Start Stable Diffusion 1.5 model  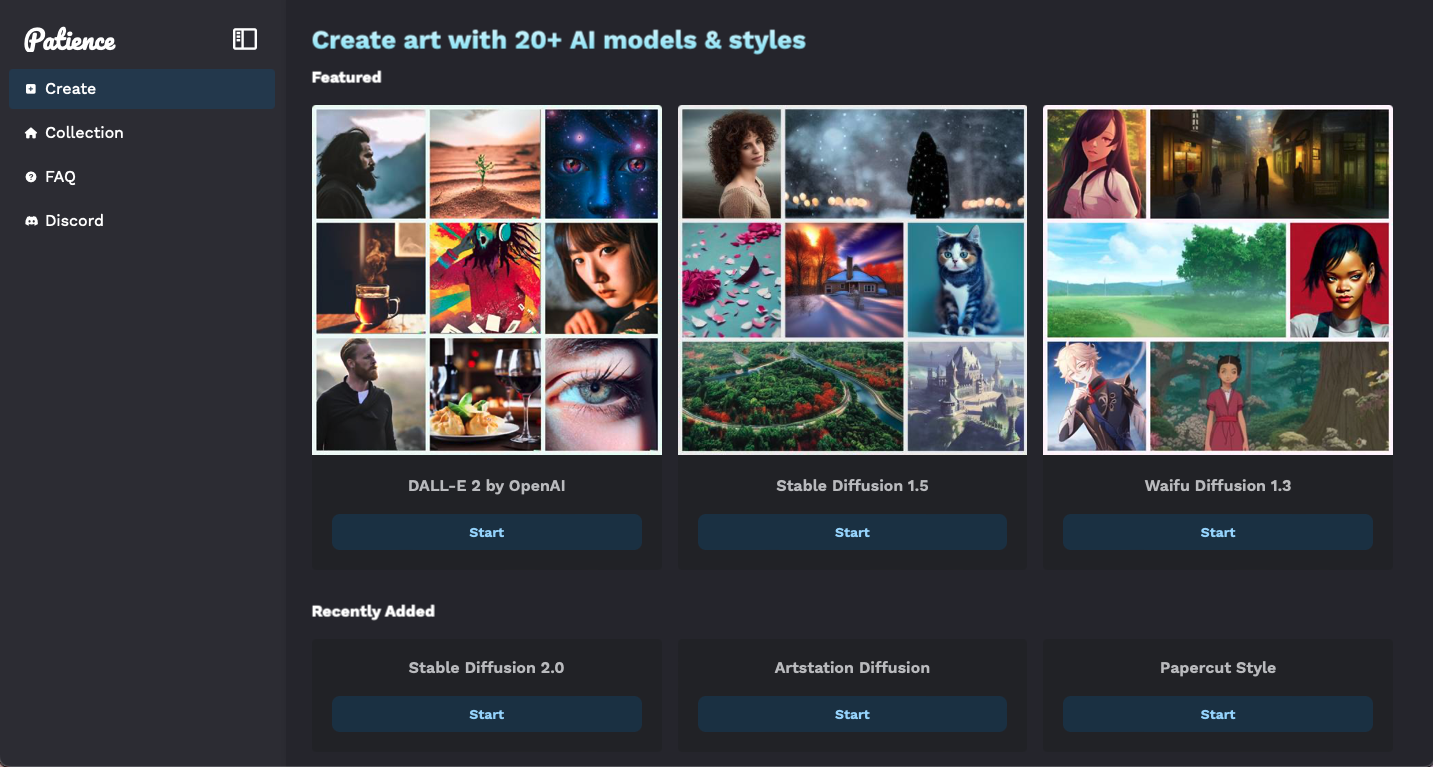click(x=852, y=533)
